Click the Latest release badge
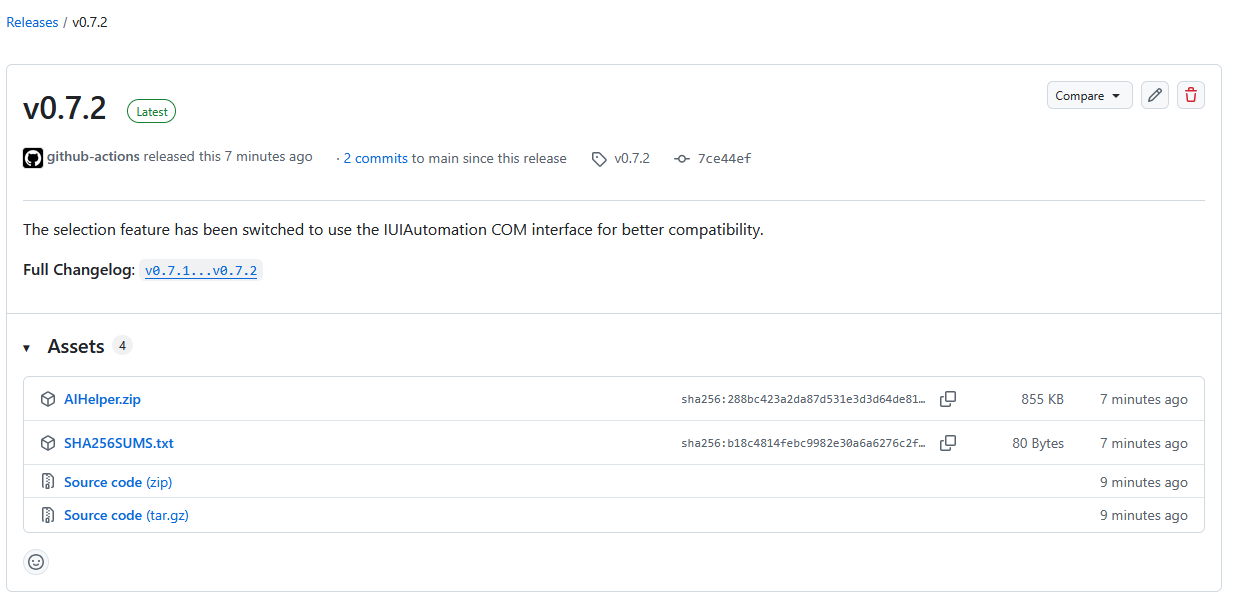Viewport: 1234px width, 600px height. [151, 112]
